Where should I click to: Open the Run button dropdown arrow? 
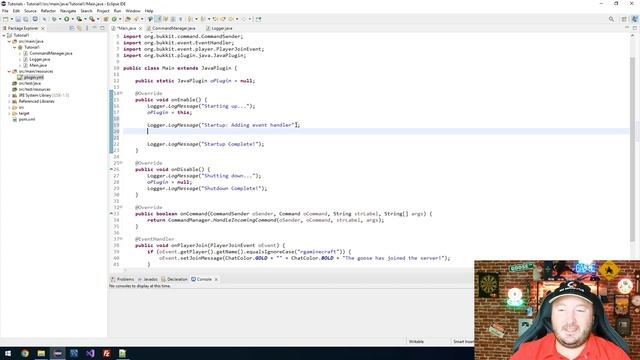click(x=72, y=19)
